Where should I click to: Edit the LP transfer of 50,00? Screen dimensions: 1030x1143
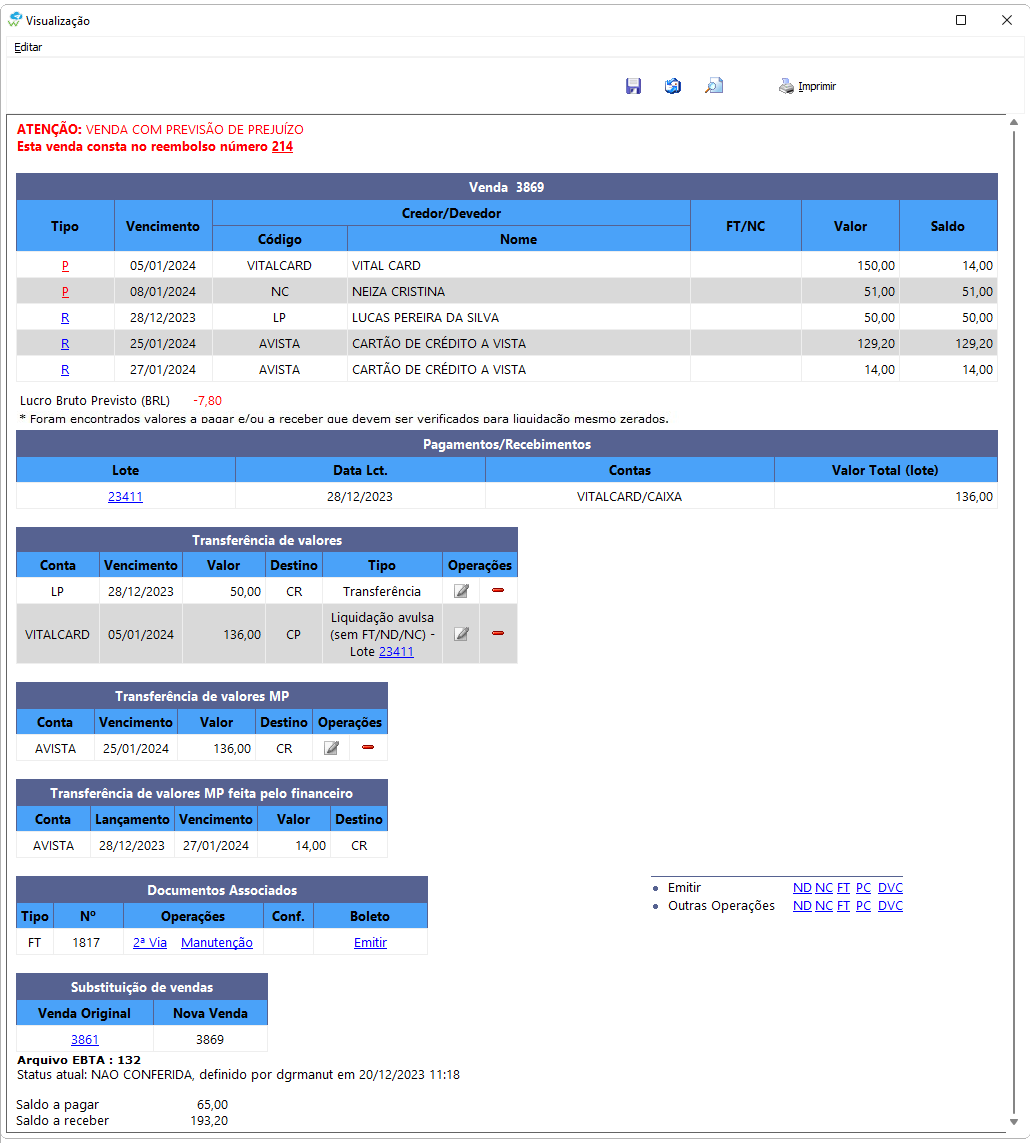point(461,591)
